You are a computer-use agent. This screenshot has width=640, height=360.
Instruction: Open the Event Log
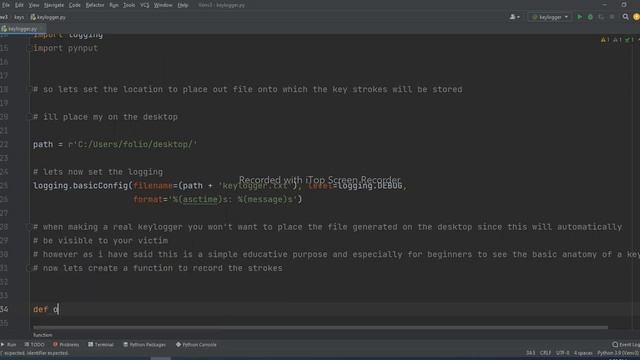coord(626,344)
